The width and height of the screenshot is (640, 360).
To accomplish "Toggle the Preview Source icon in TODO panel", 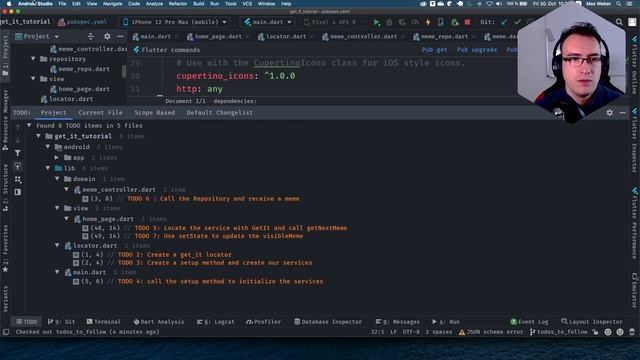I will [18, 192].
